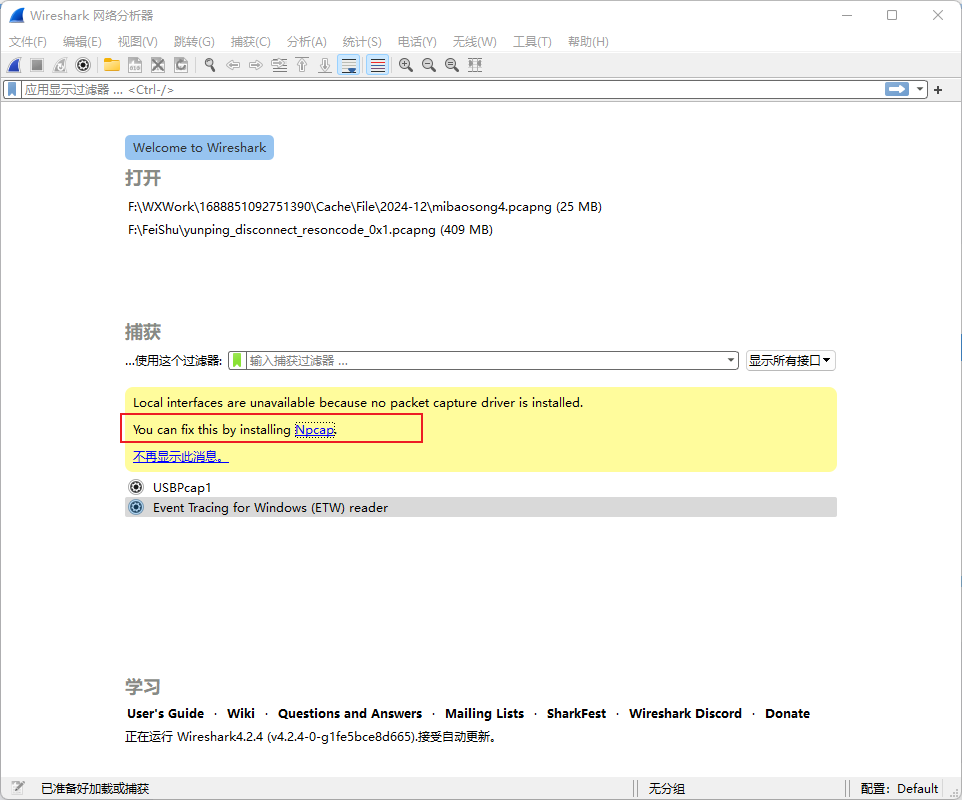This screenshot has width=962, height=800.
Task: Open the 跳转(G) menu
Action: point(194,42)
